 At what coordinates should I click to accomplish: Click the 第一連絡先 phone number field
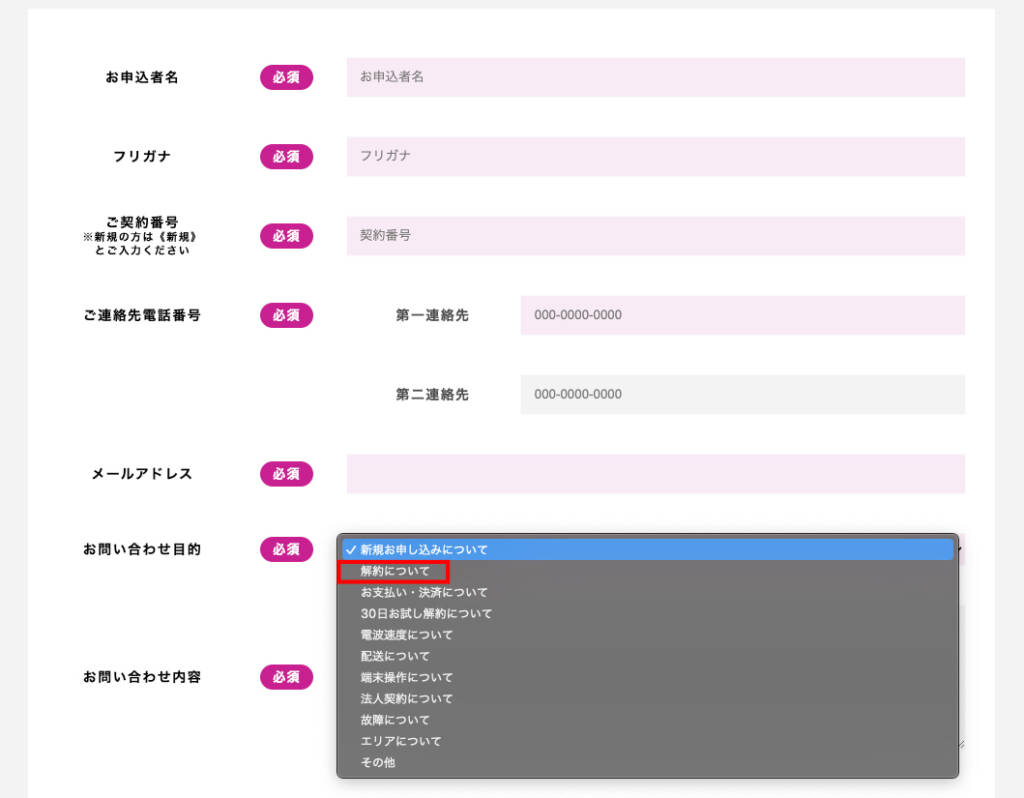743,315
